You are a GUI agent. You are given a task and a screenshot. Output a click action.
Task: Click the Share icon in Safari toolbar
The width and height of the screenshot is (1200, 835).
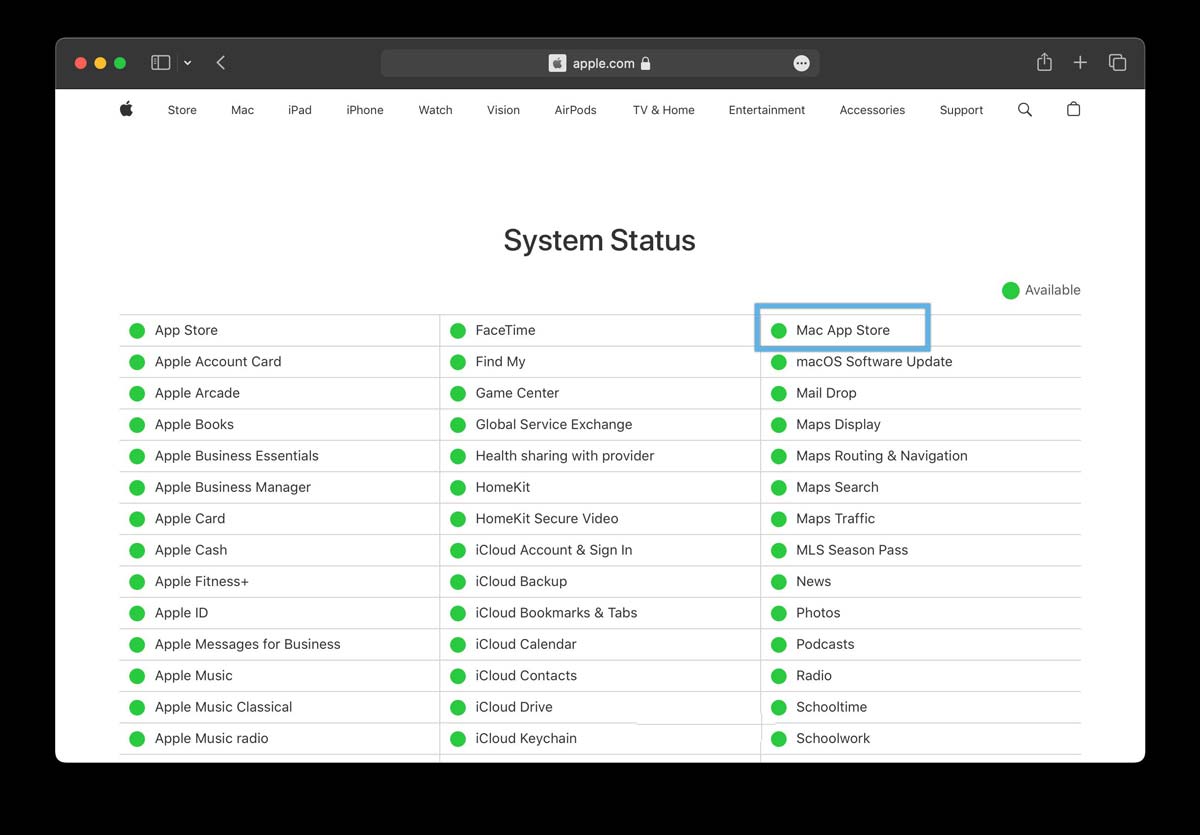pyautogui.click(x=1044, y=62)
